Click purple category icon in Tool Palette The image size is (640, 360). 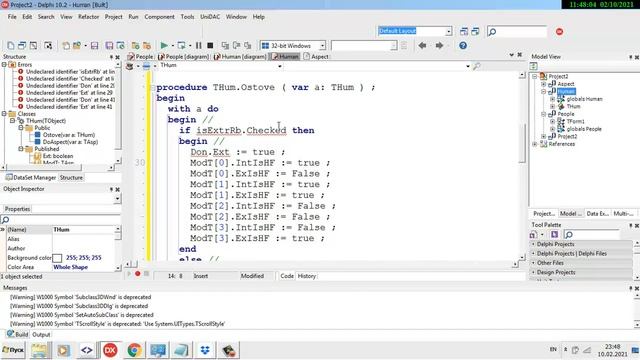pyautogui.click(x=554, y=234)
